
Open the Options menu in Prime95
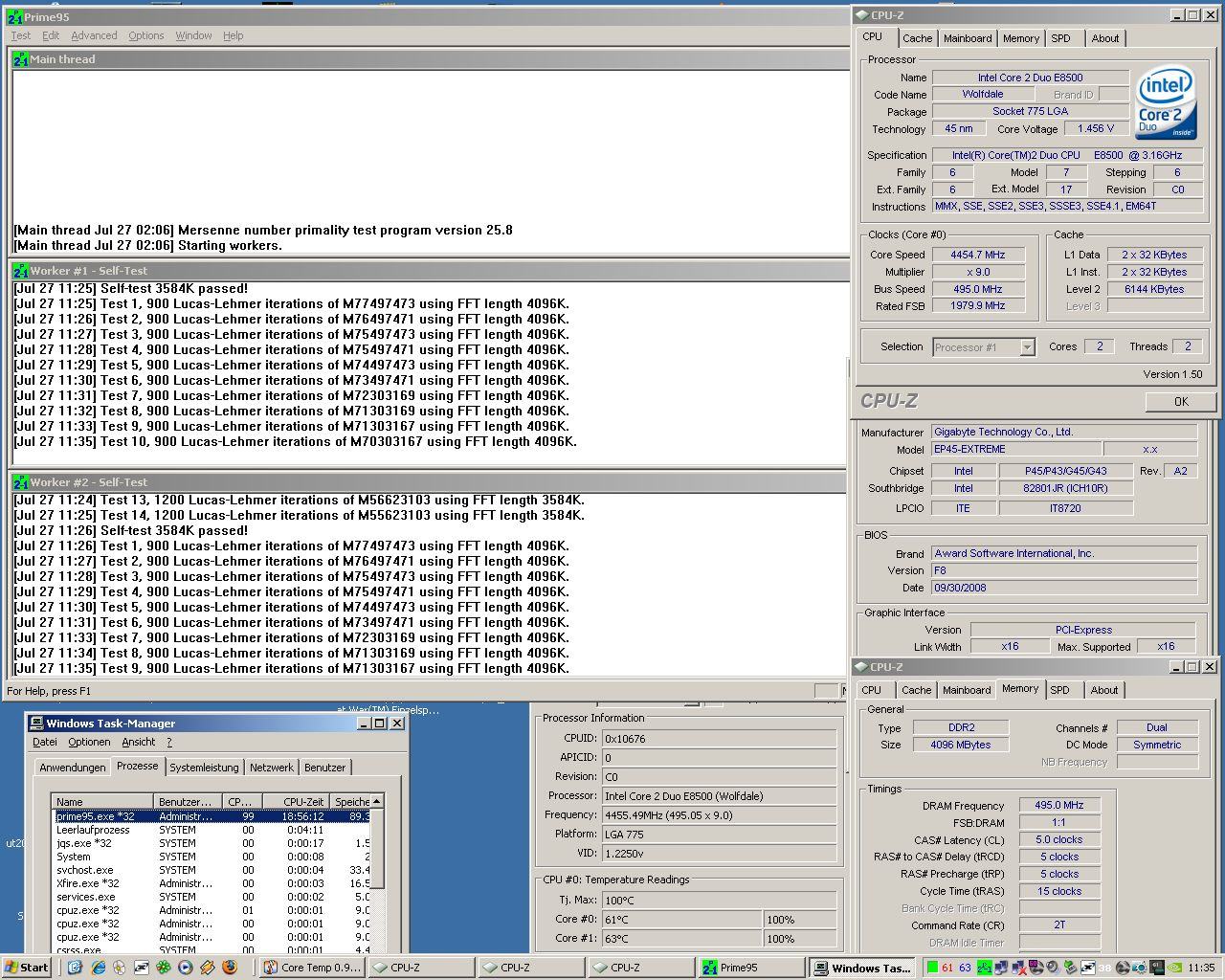146,35
